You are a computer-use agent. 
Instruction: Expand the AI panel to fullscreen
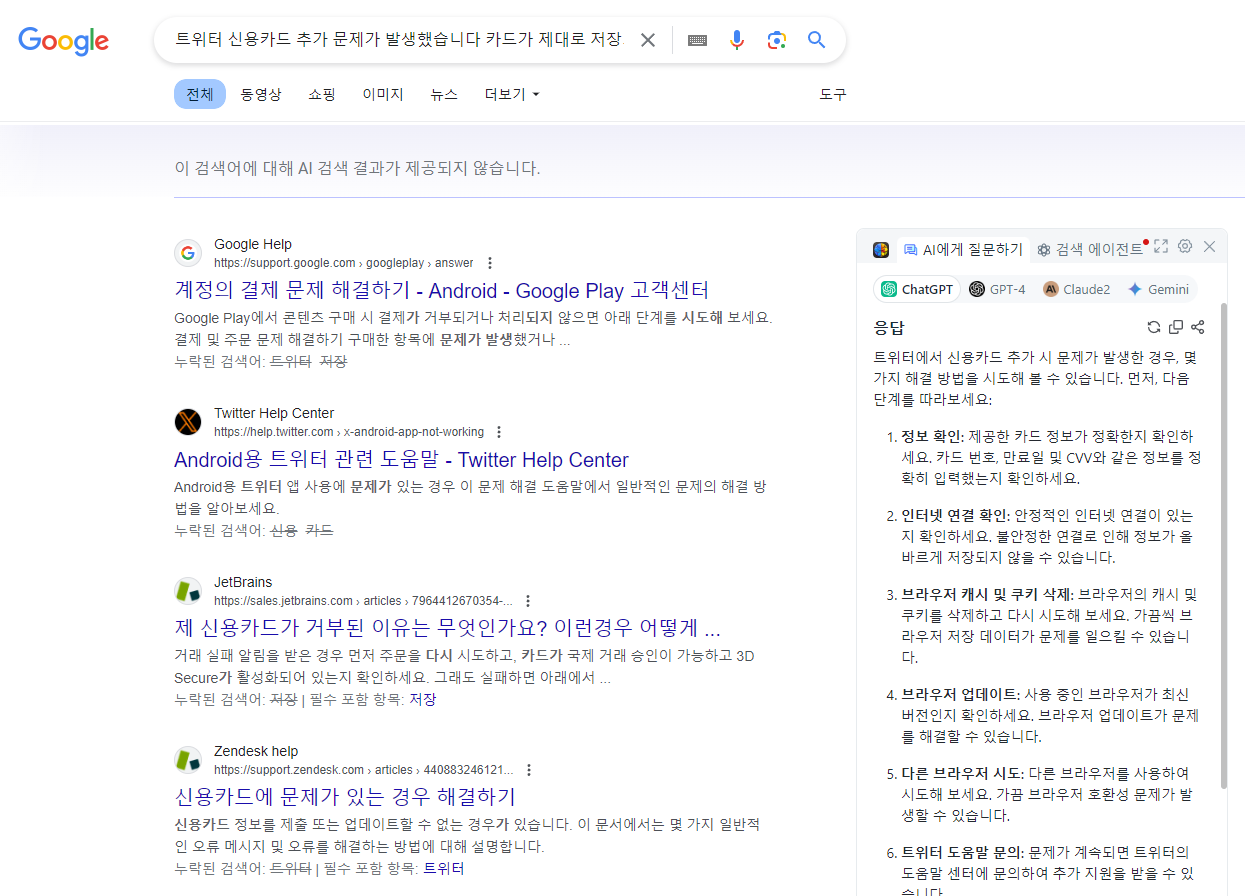[1161, 246]
